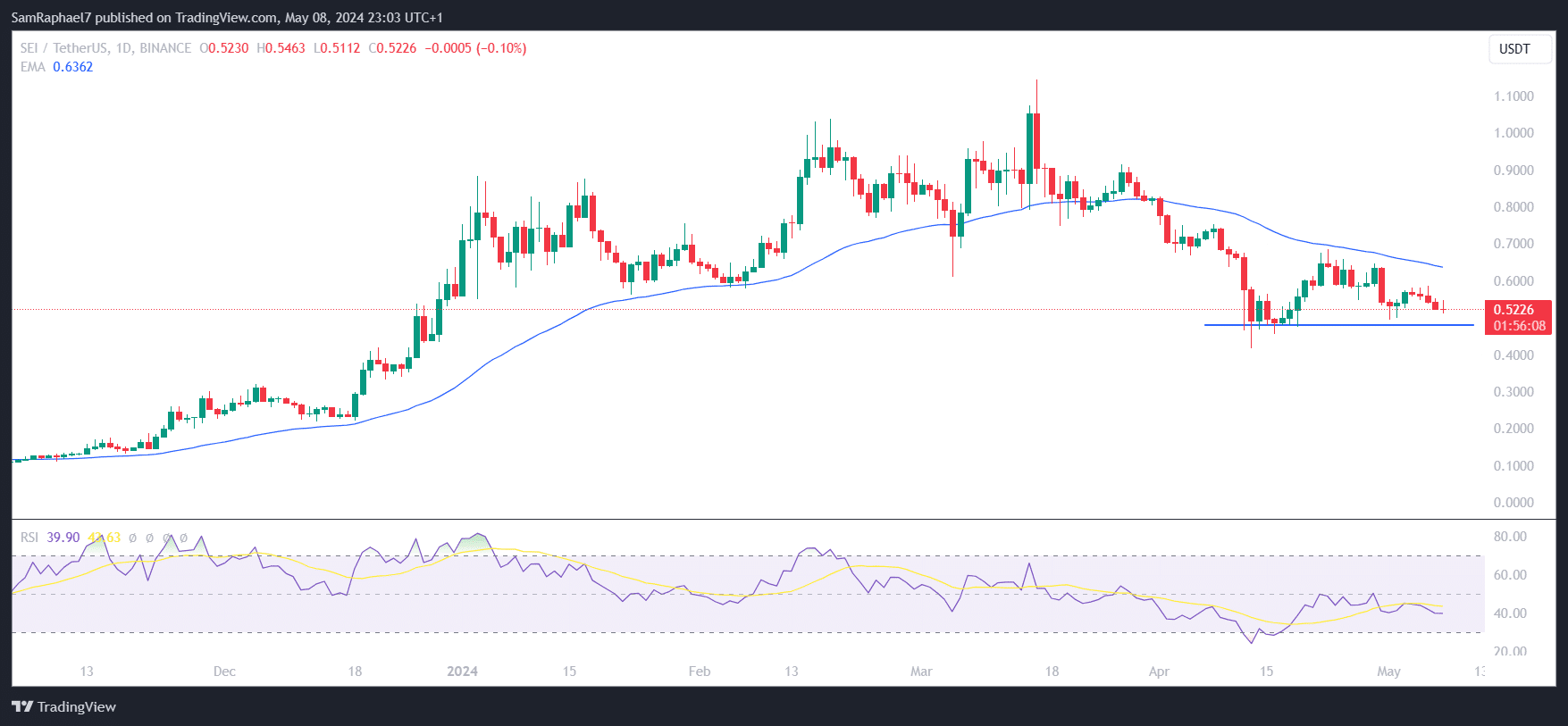Click the RSI value 39.90
The image size is (1568, 726).
click(63, 538)
